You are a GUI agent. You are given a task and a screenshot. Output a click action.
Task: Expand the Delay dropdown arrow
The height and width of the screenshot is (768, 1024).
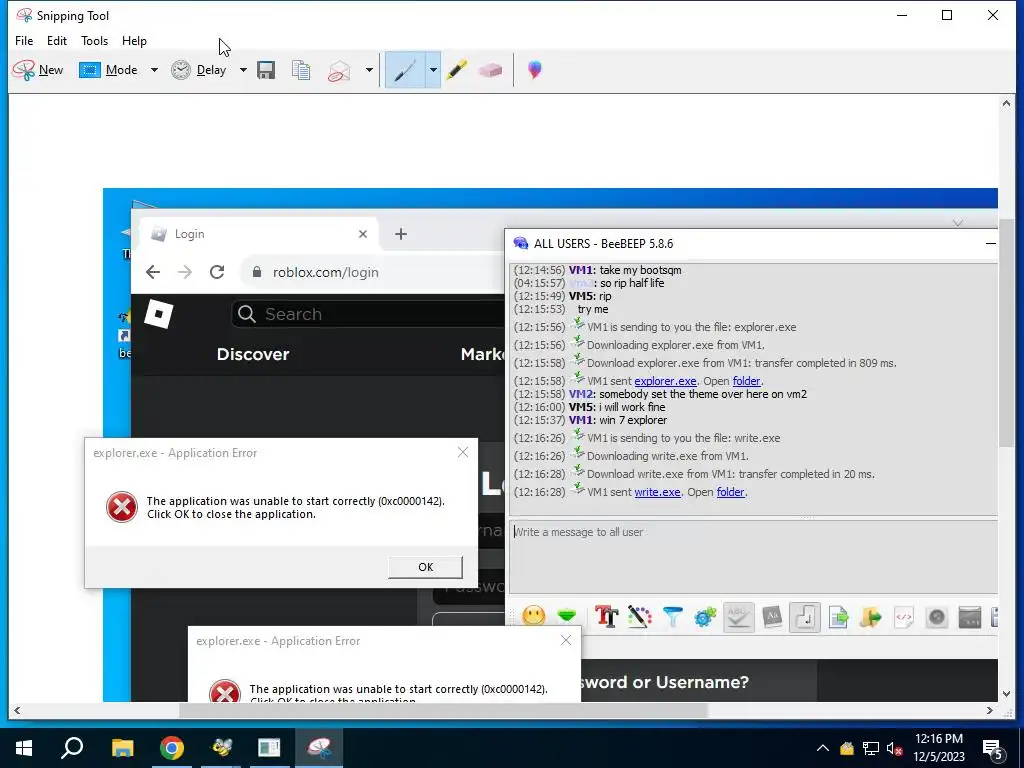243,70
